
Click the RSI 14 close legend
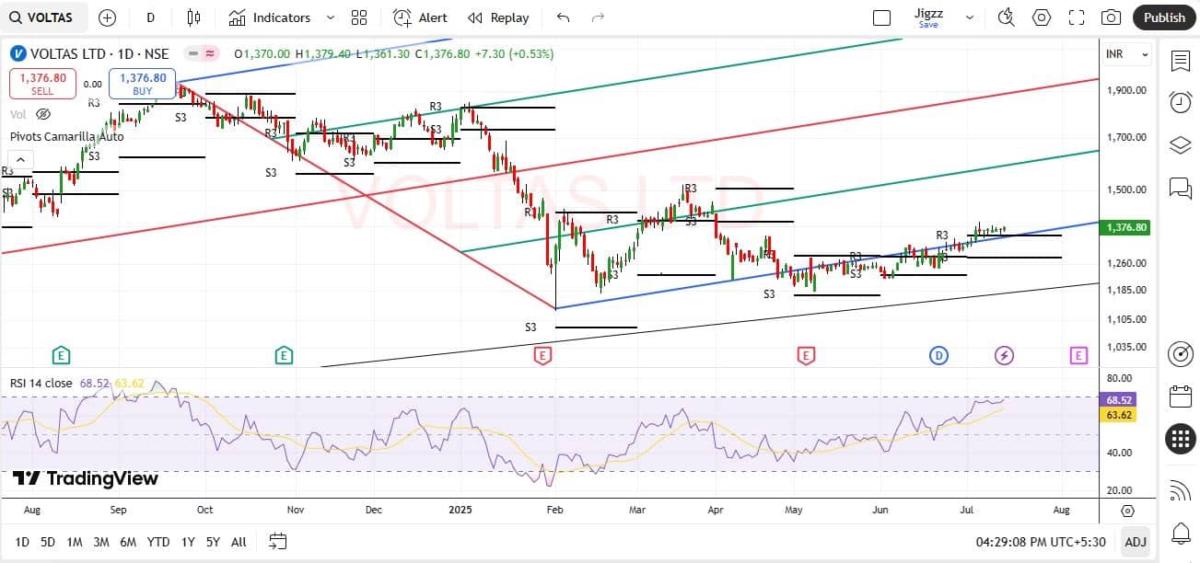point(42,383)
